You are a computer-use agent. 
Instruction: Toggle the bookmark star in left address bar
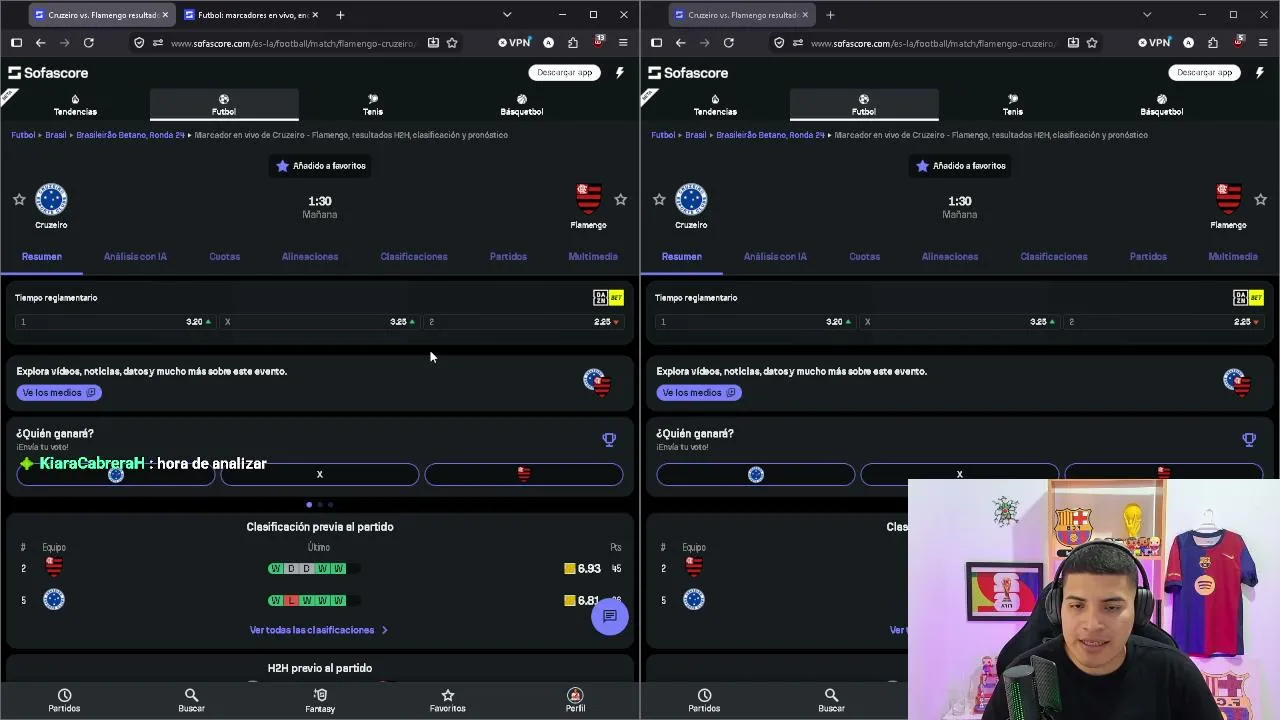(452, 43)
